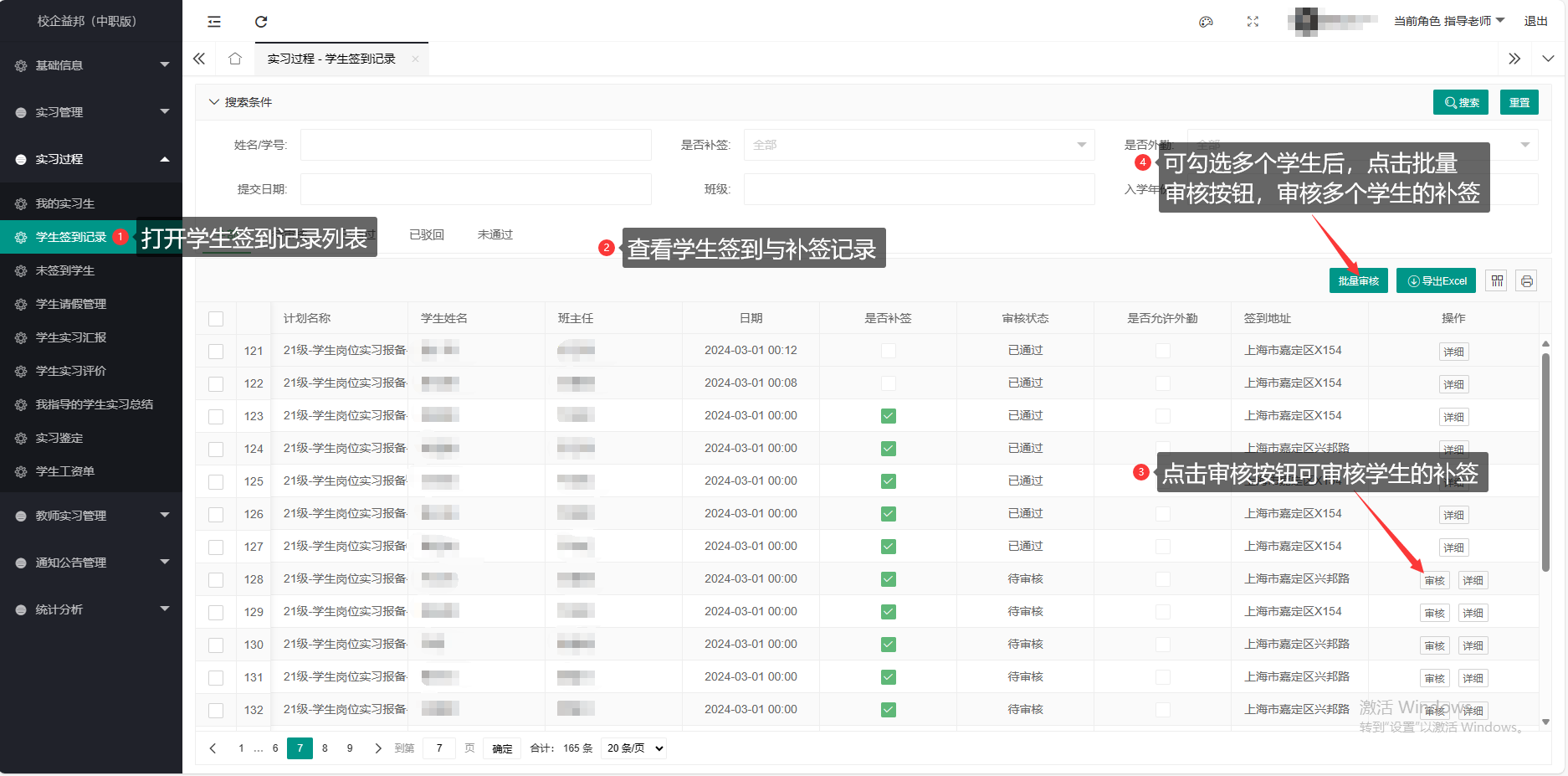The width and height of the screenshot is (1568, 776).
Task: Tick the select-all checkbox in table header
Action: pyautogui.click(x=216, y=319)
